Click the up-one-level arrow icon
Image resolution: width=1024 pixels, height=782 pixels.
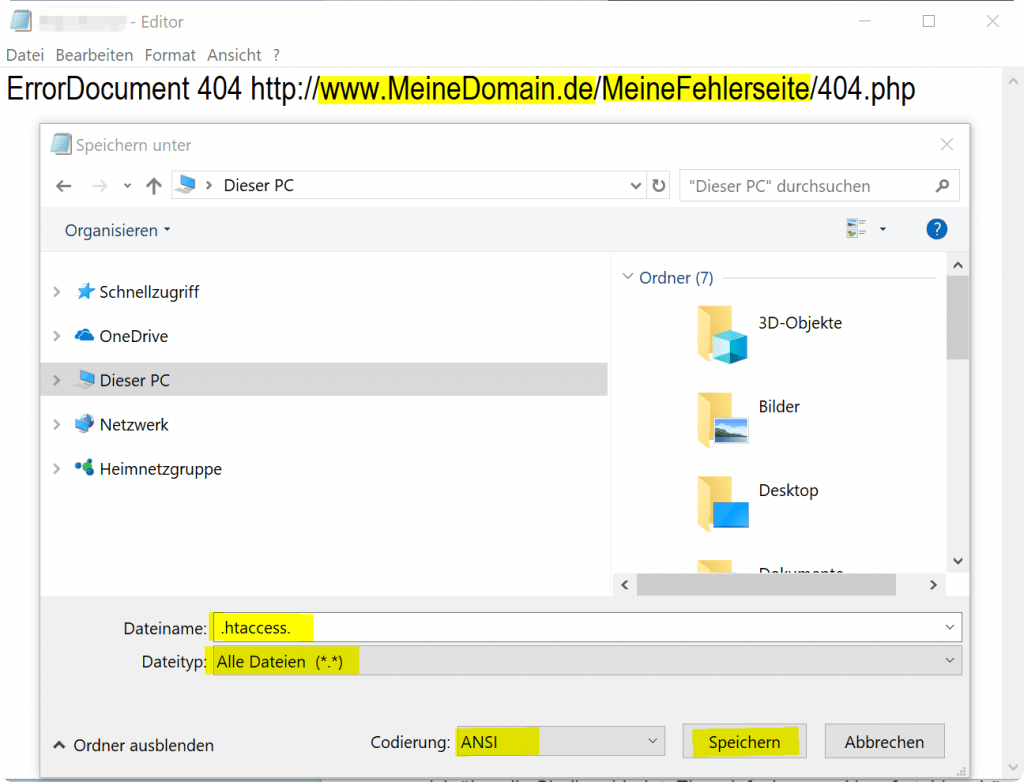coord(153,186)
